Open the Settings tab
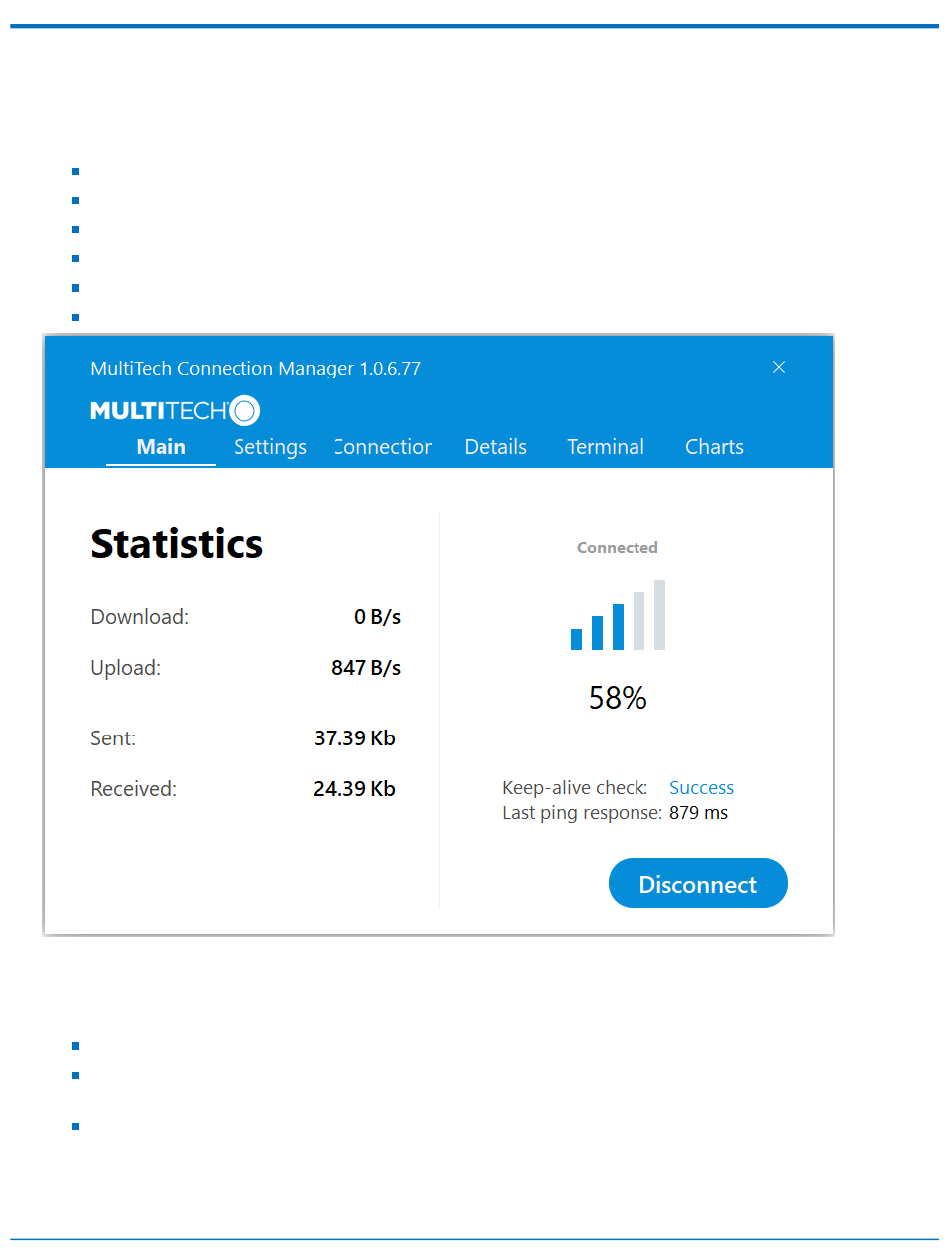The image size is (950, 1260). click(270, 447)
